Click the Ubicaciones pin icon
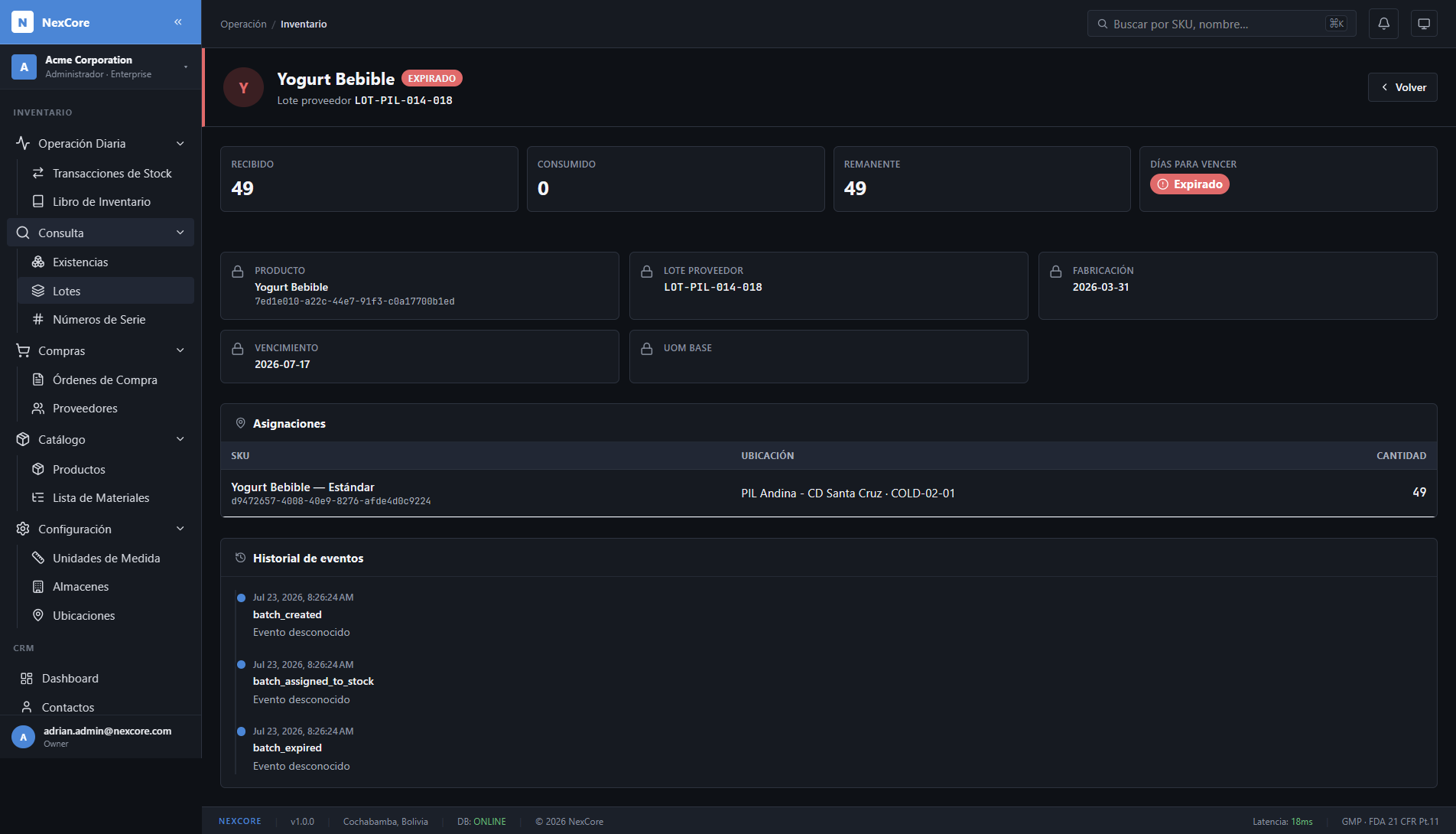This screenshot has height=834, width=1456. pyautogui.click(x=38, y=616)
